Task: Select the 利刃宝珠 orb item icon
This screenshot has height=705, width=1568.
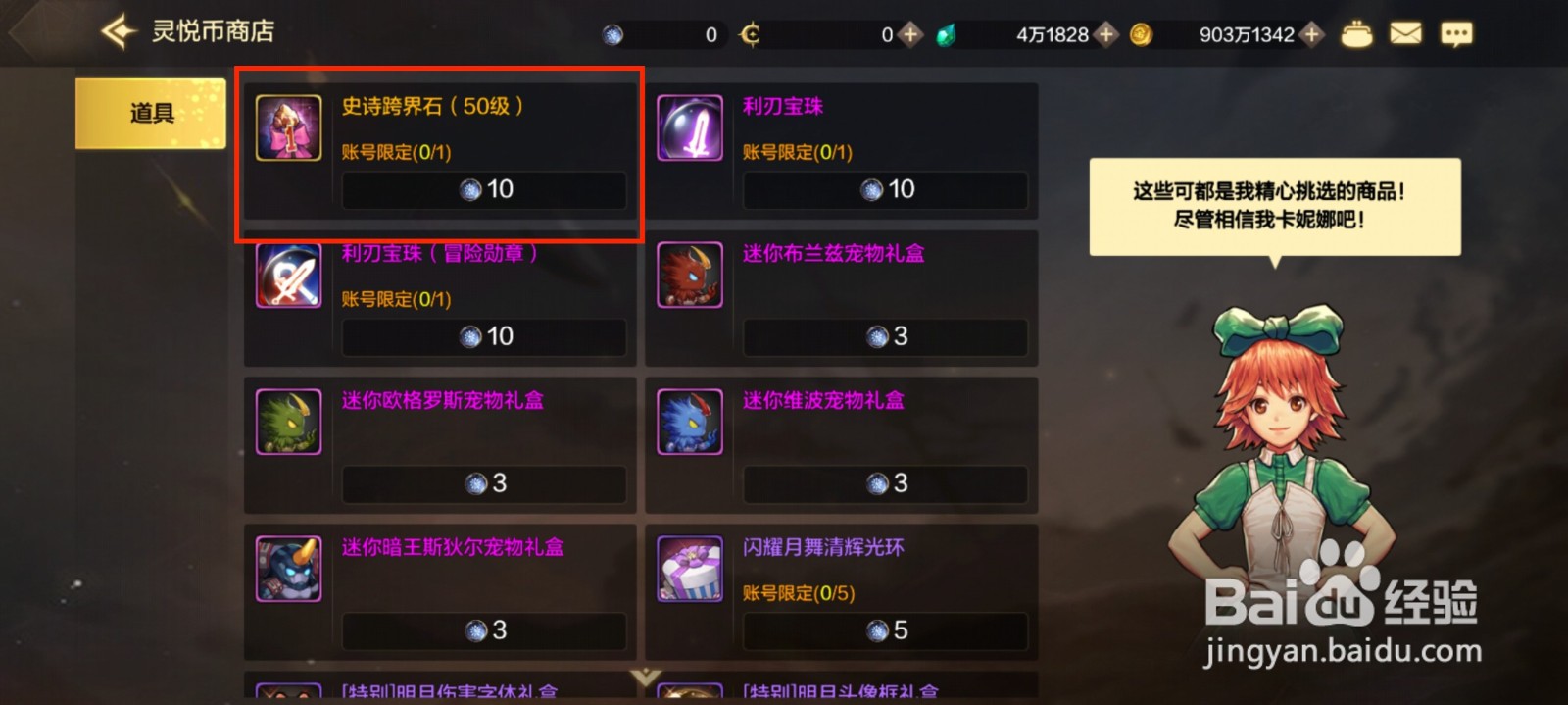Action: click(690, 127)
